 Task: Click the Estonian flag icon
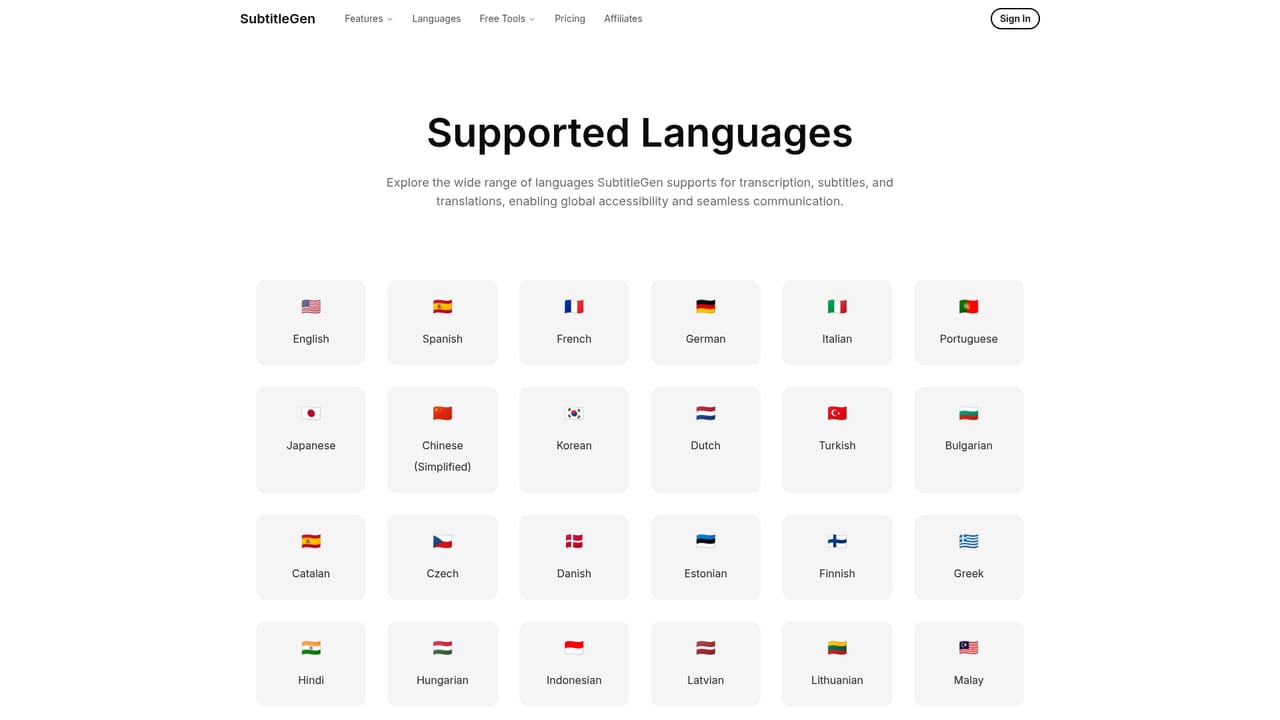(x=705, y=541)
